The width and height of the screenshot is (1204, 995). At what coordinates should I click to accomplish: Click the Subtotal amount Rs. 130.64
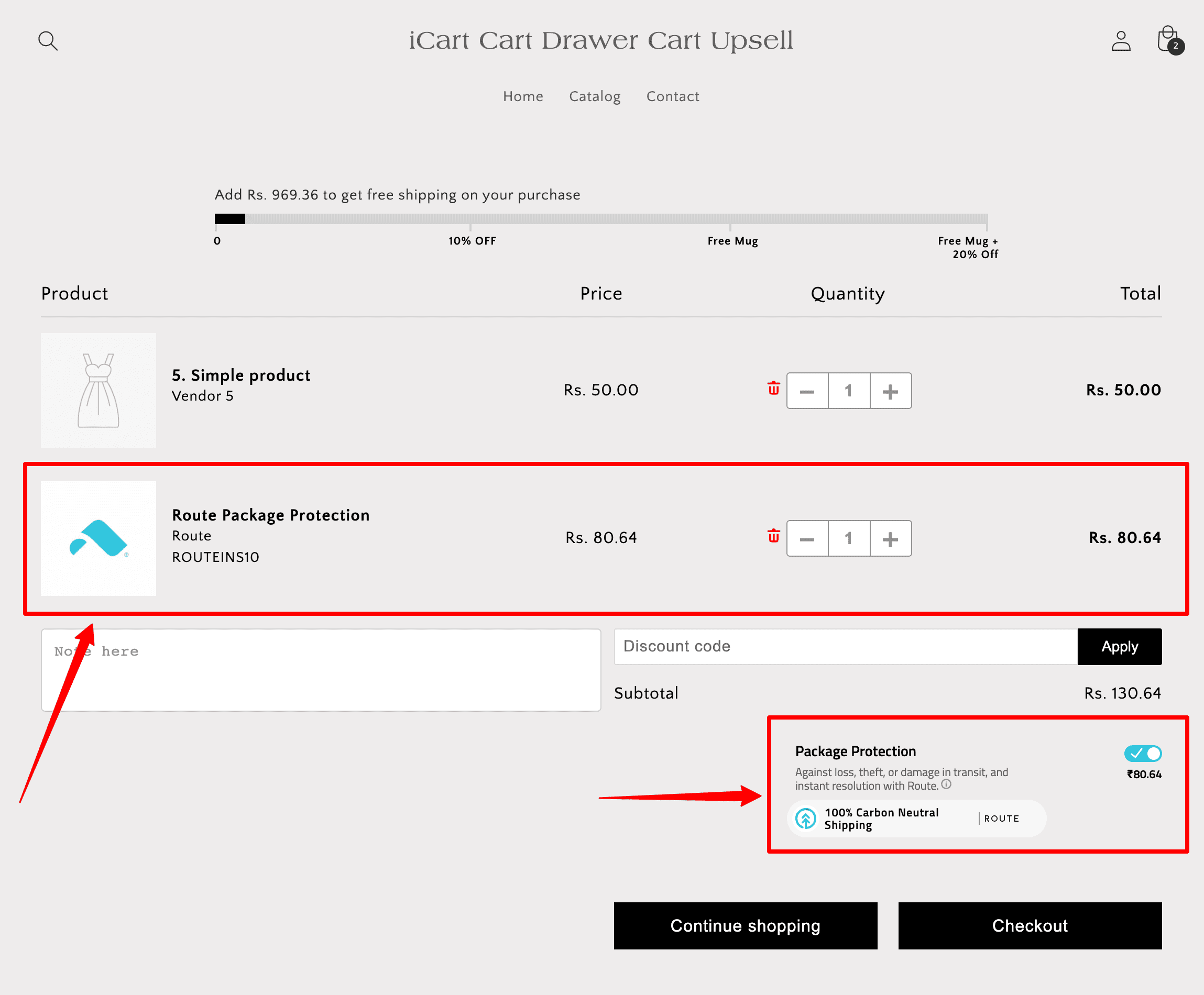tap(1123, 693)
